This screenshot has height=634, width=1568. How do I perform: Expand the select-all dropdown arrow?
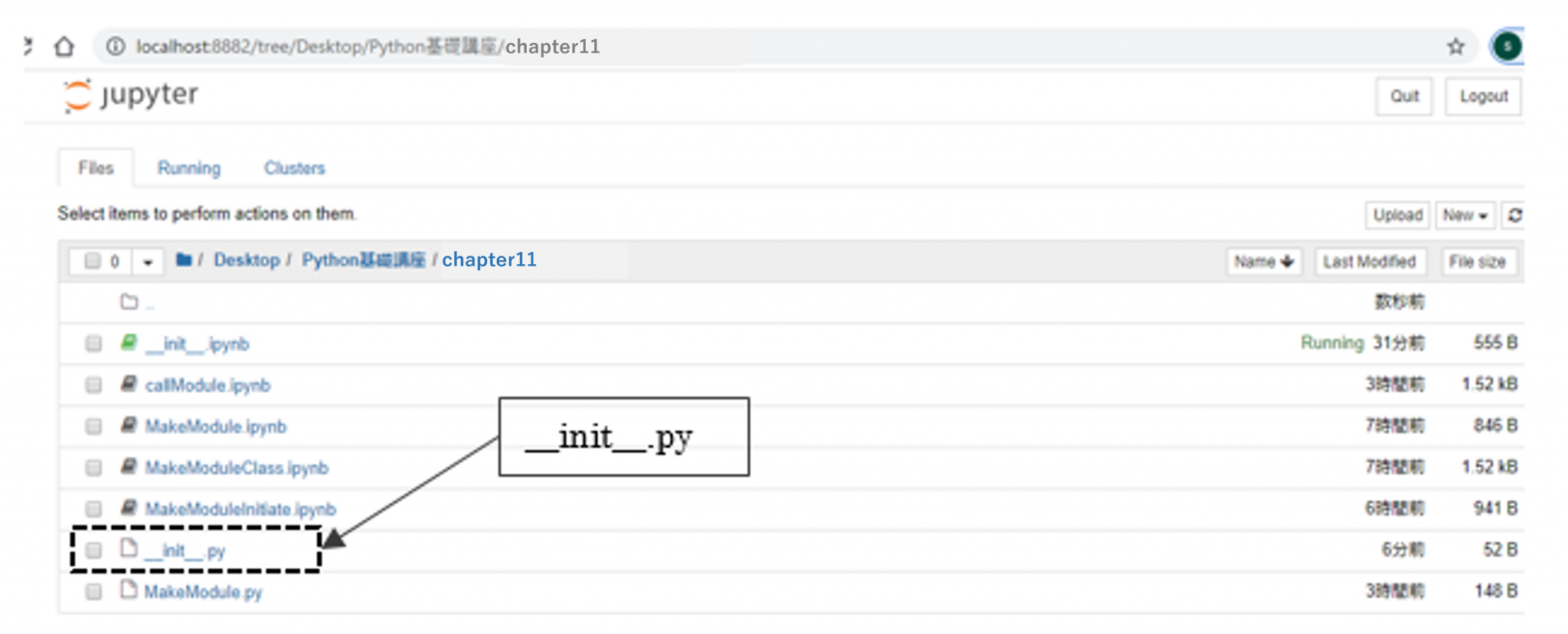(x=148, y=262)
